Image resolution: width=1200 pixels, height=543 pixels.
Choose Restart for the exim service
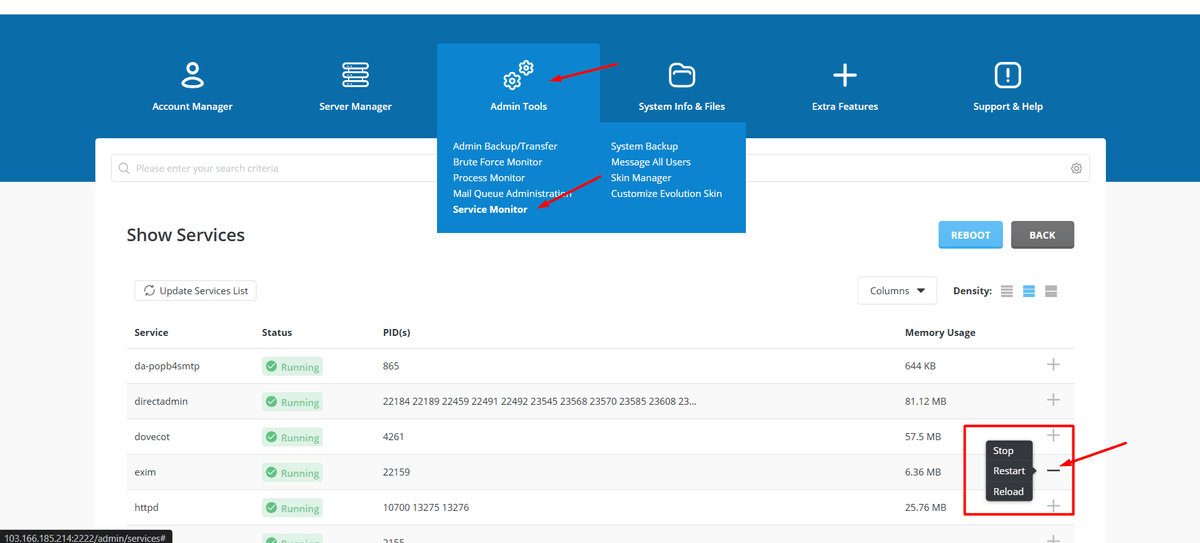point(1008,471)
